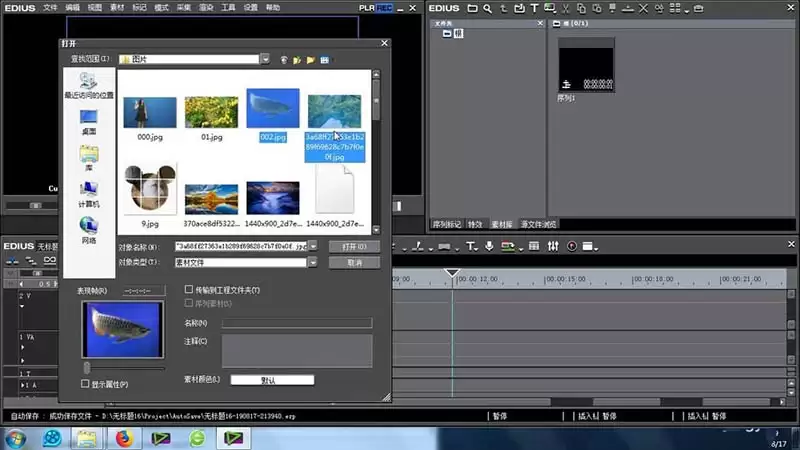Click the cut scissors icon in bin toolbar
The width and height of the screenshot is (800, 450).
click(565, 8)
